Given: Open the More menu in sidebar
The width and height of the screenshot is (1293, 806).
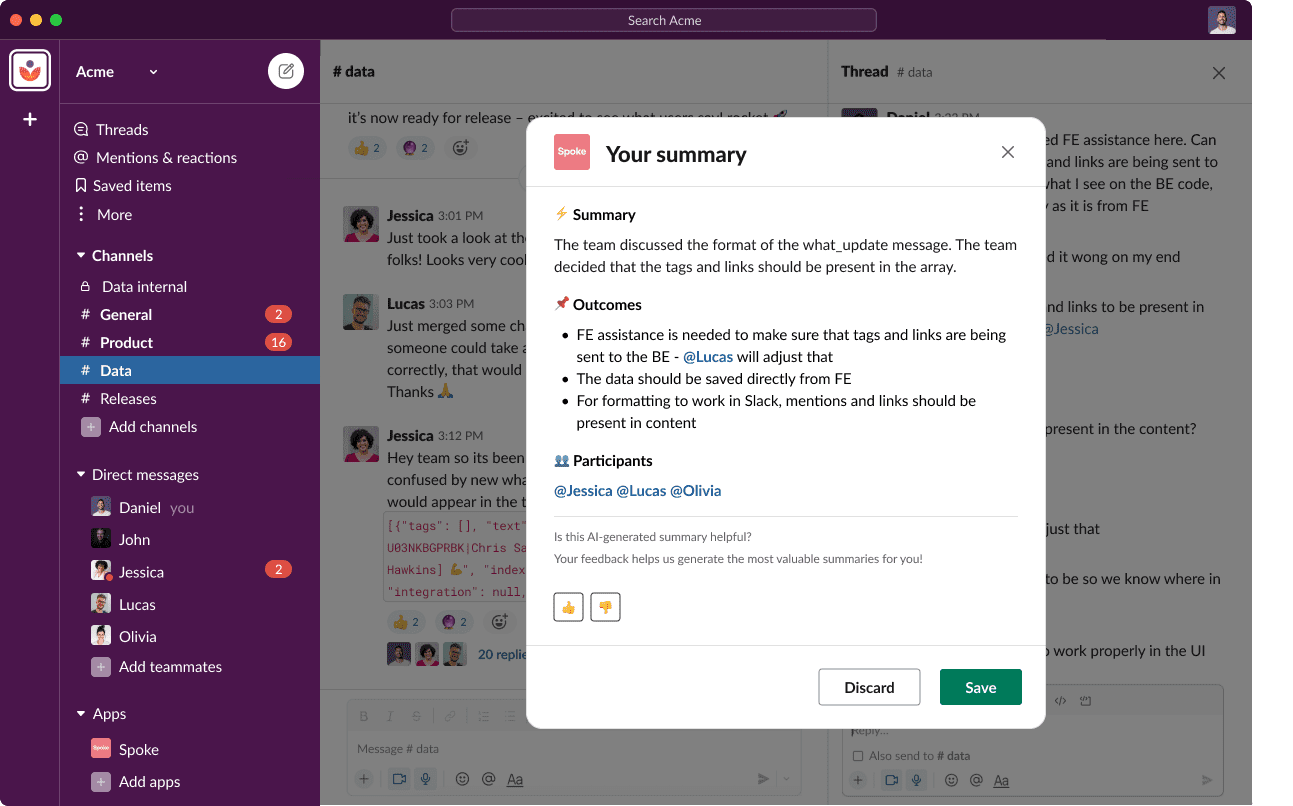Looking at the screenshot, I should click(104, 215).
